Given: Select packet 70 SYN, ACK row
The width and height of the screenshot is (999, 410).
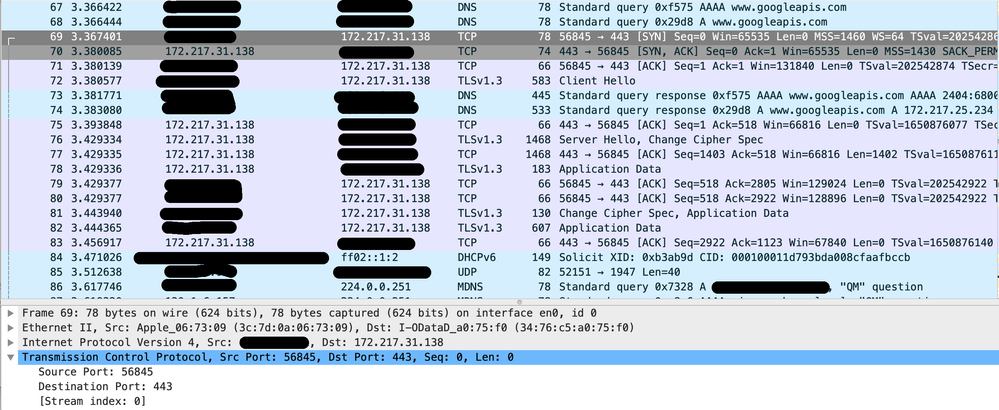Looking at the screenshot, I should click(x=500, y=52).
